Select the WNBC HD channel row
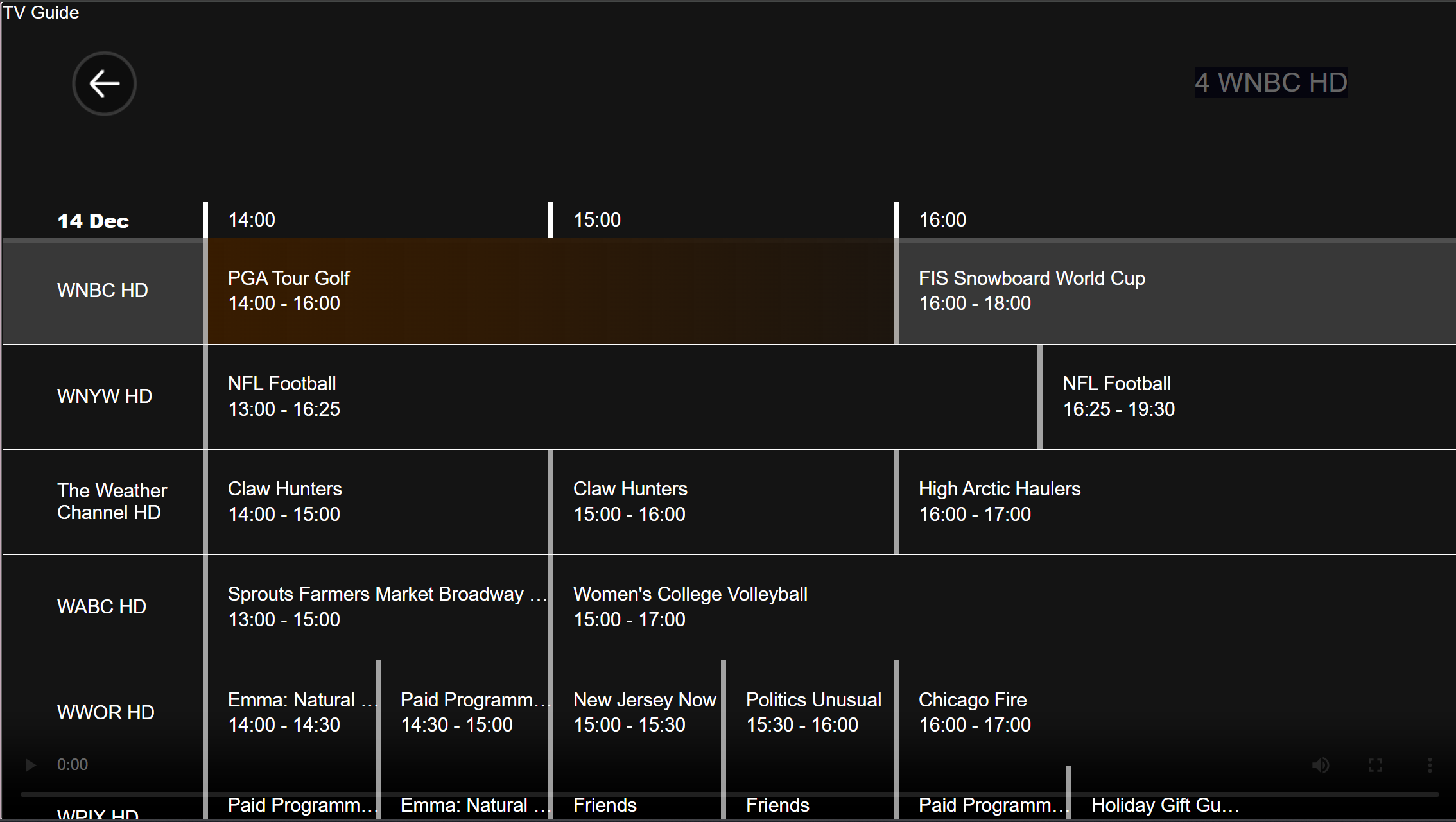This screenshot has height=822, width=1456. pyautogui.click(x=103, y=291)
